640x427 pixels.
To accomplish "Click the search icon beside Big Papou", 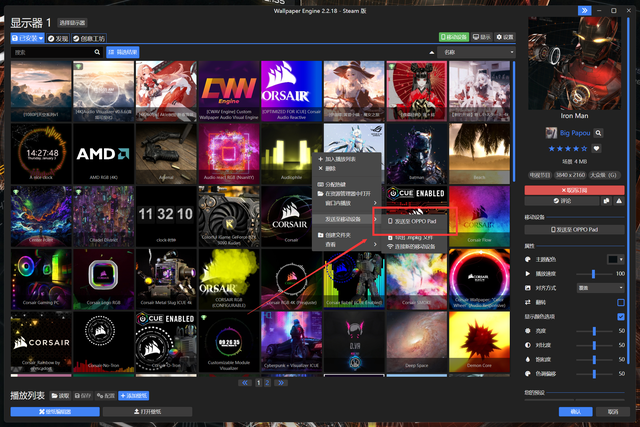I will (x=597, y=133).
